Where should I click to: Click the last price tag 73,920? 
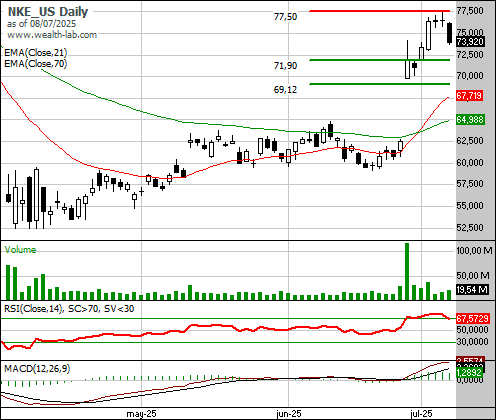pos(470,42)
